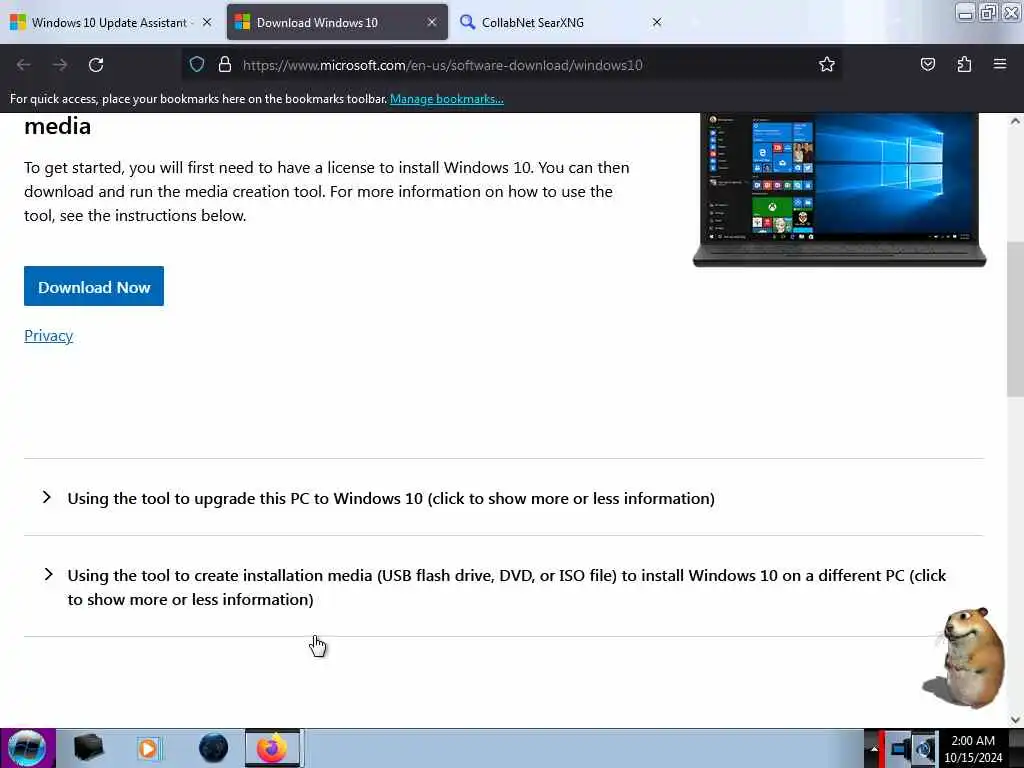
Task: Open the Extensions puzzle icon
Action: (x=964, y=64)
